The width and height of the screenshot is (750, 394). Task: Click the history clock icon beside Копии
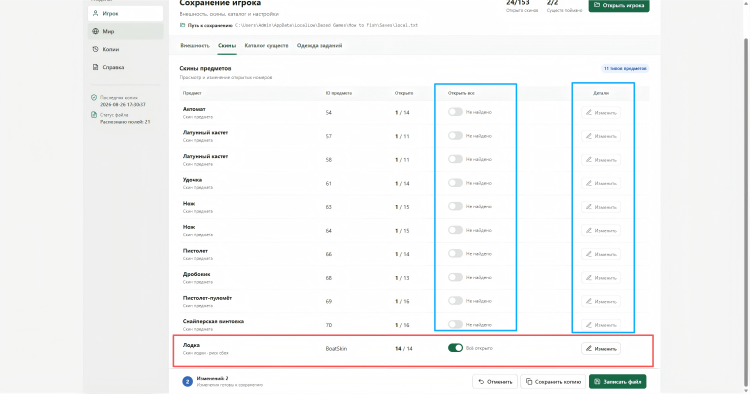(x=95, y=49)
